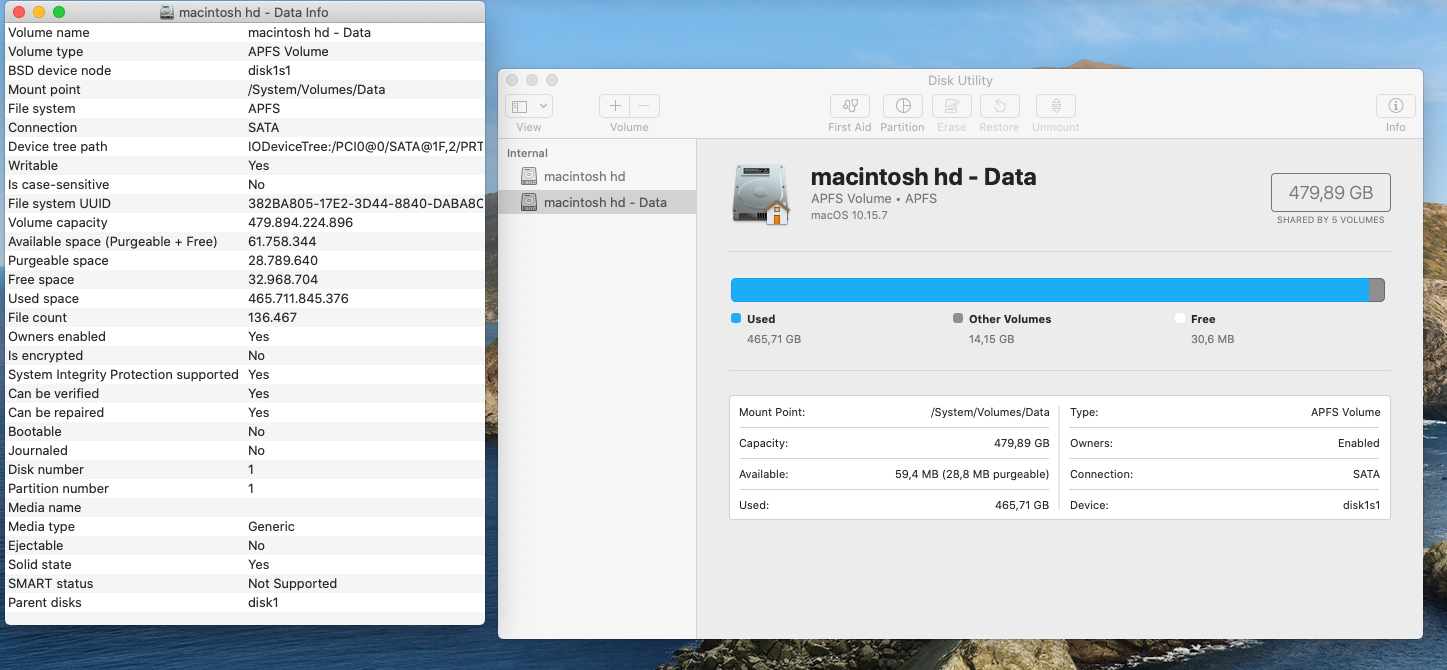Click the "14,15 GB" Other Volumes value
Image resolution: width=1447 pixels, height=670 pixels.
[992, 339]
